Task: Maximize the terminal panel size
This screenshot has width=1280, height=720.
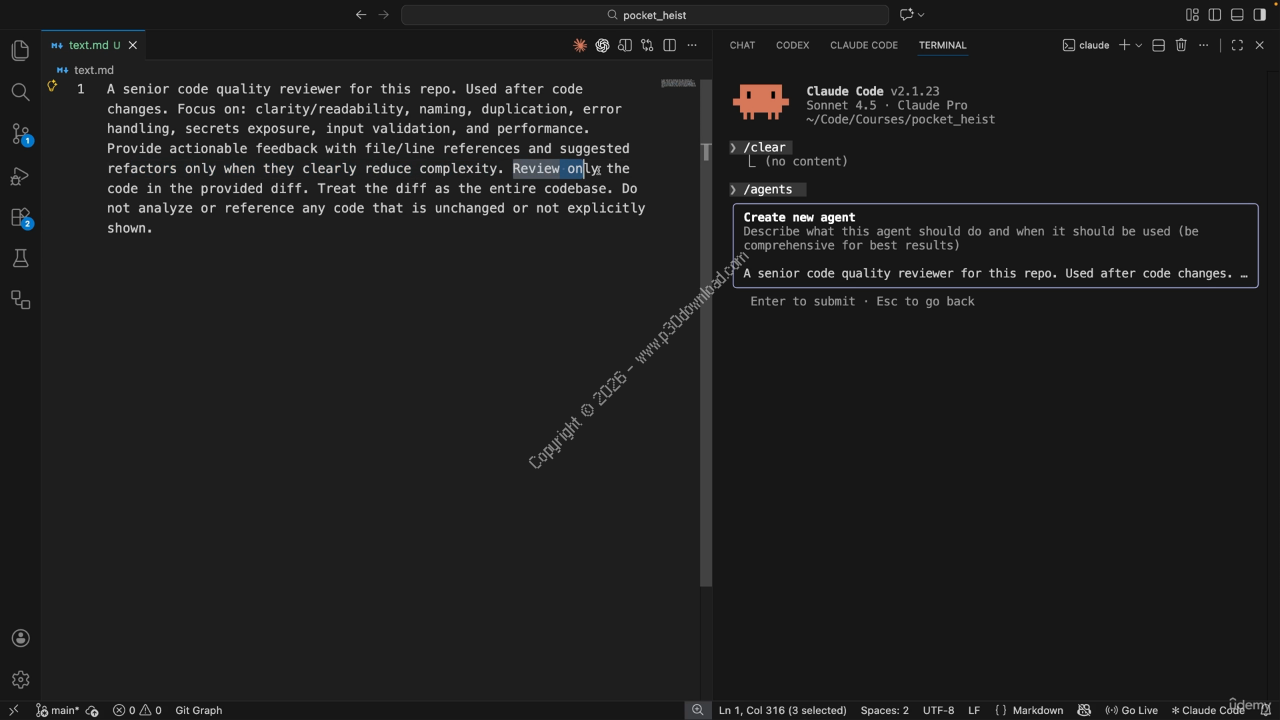Action: (1237, 45)
